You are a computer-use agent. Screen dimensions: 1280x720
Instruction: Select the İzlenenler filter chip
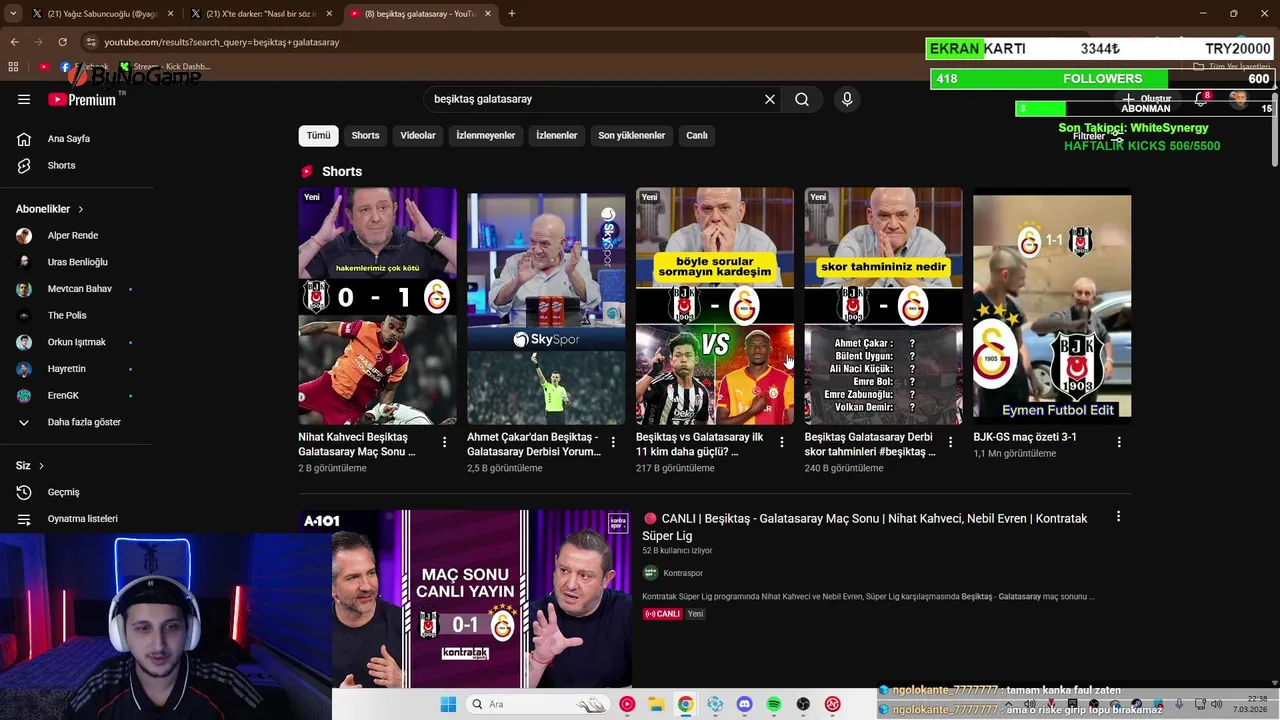[557, 135]
